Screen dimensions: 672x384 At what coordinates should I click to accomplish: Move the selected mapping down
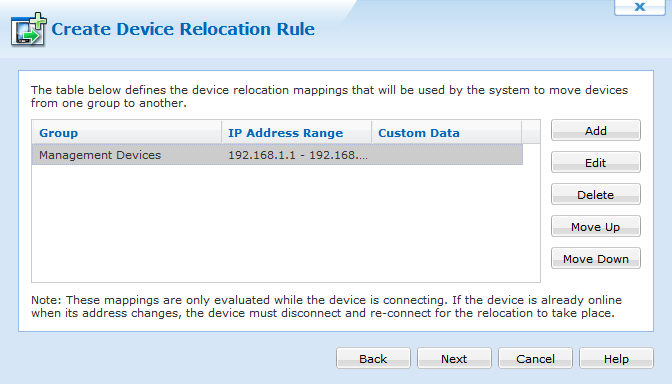[x=596, y=258]
